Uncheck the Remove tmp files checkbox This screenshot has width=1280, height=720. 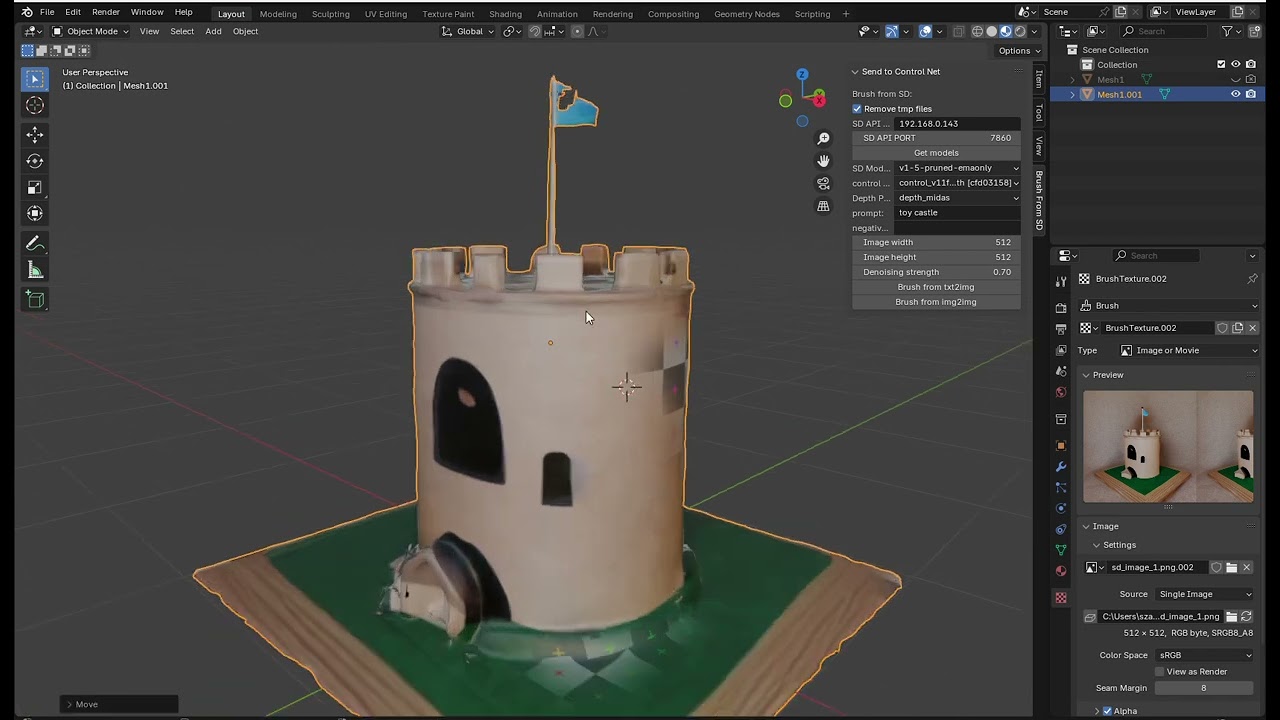pyautogui.click(x=857, y=109)
